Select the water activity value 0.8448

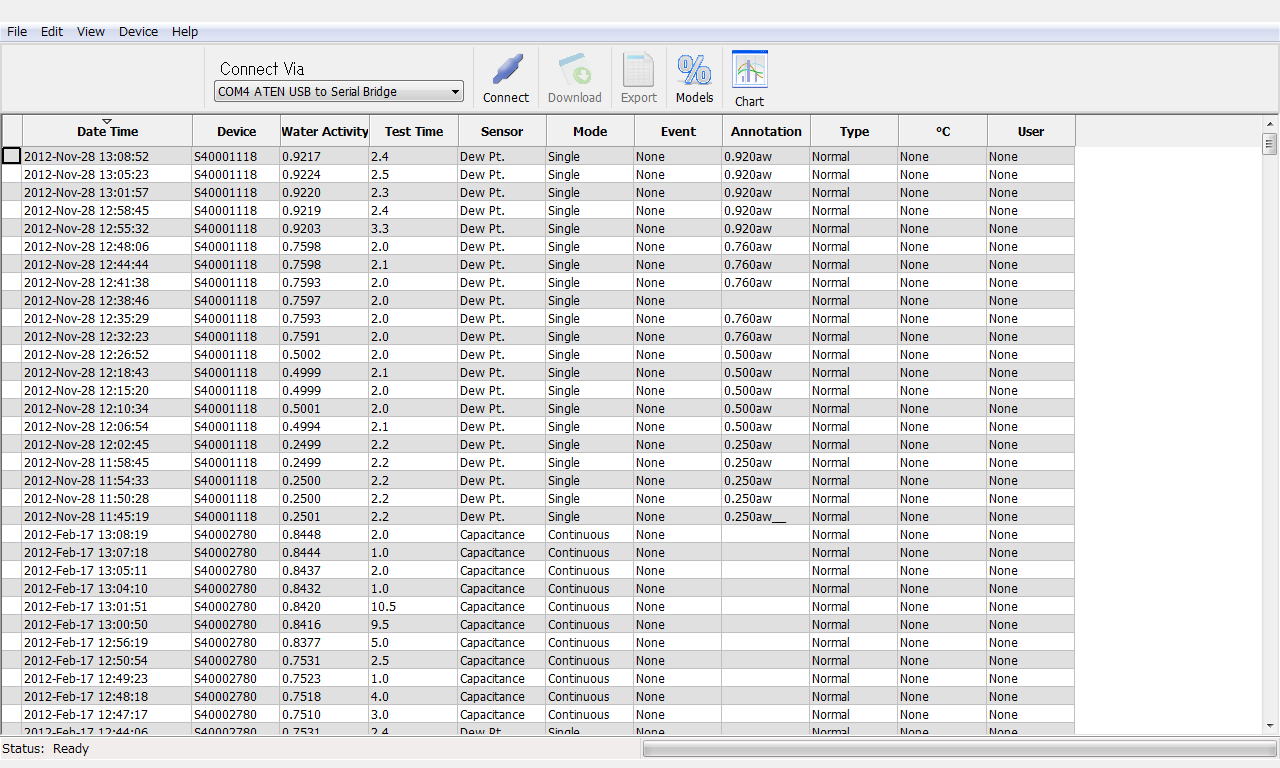coord(325,535)
